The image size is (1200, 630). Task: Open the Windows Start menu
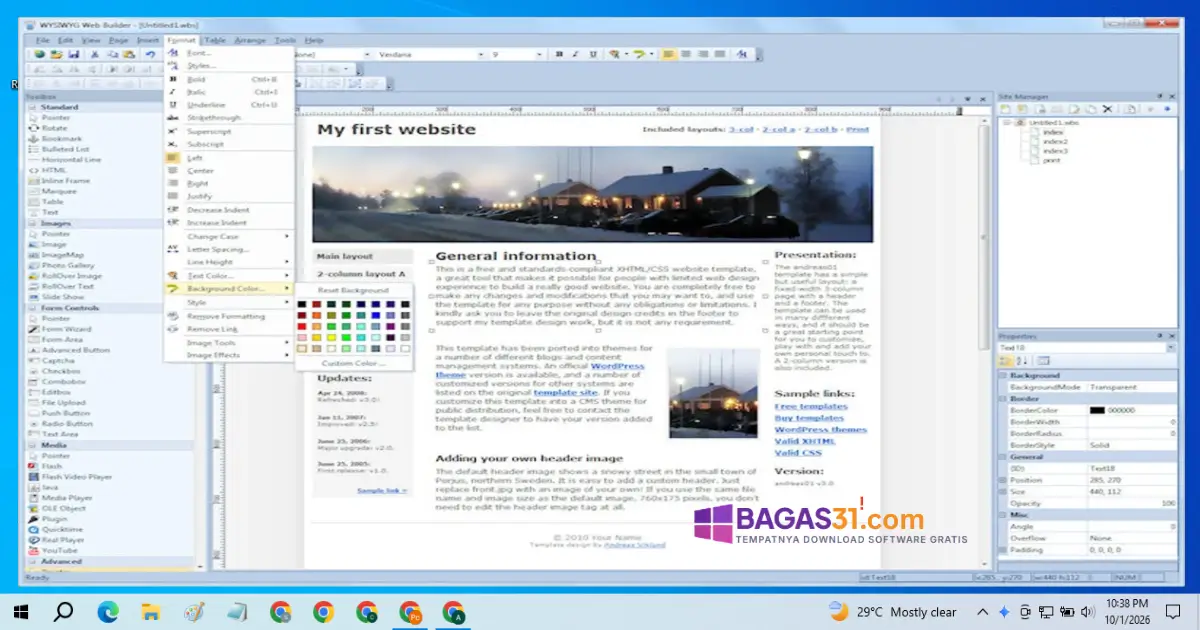tap(21, 611)
